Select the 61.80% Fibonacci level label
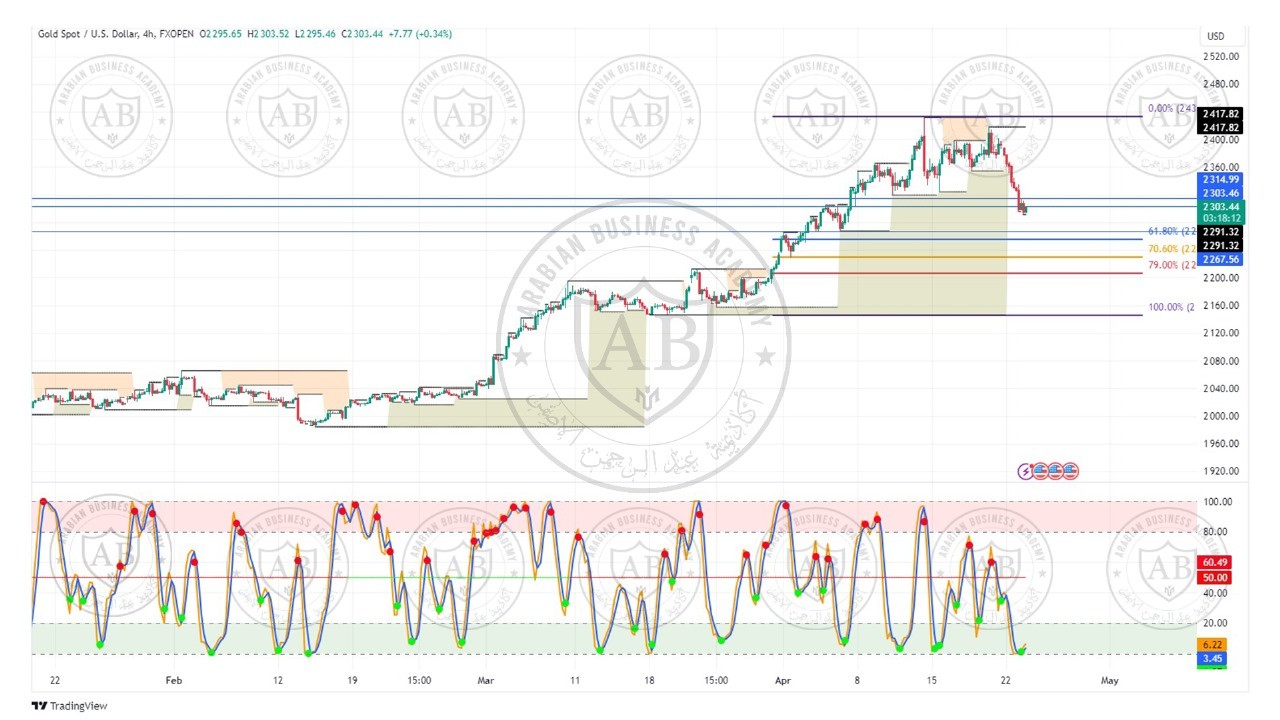1280x720 pixels. coord(1172,231)
